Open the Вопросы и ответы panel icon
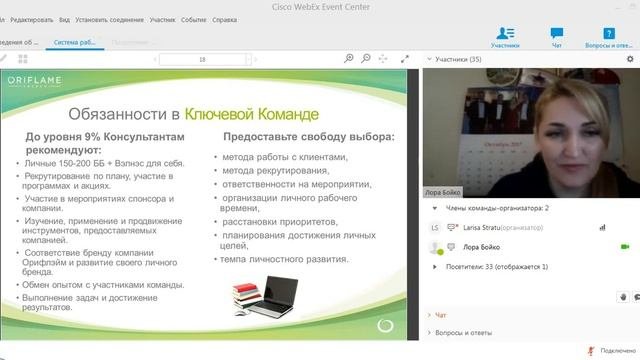The height and width of the screenshot is (360, 640). pyautogui.click(x=609, y=33)
